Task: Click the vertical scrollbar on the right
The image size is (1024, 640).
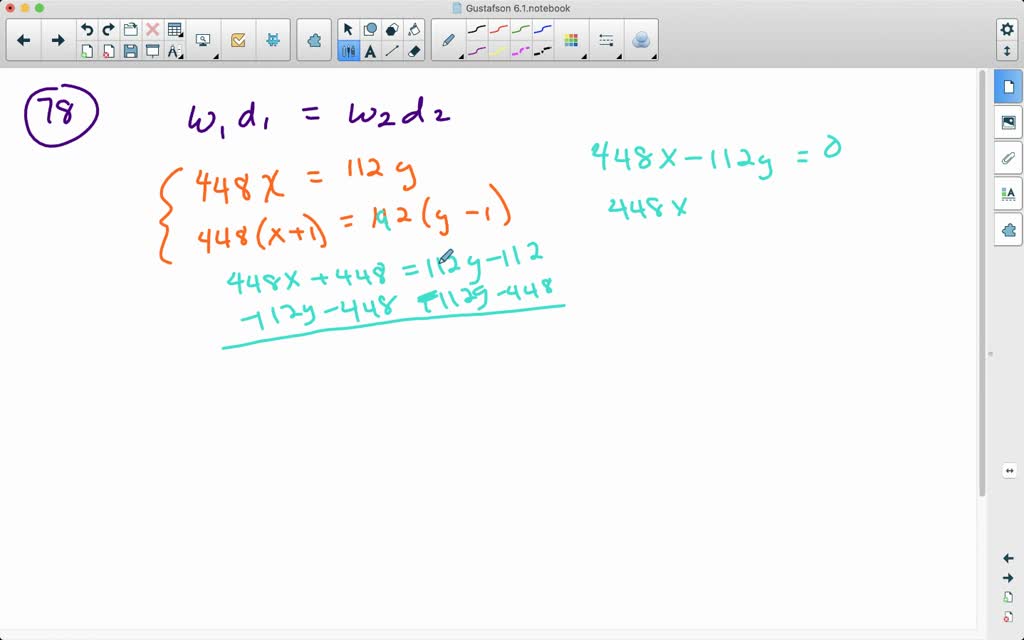Action: pos(990,350)
